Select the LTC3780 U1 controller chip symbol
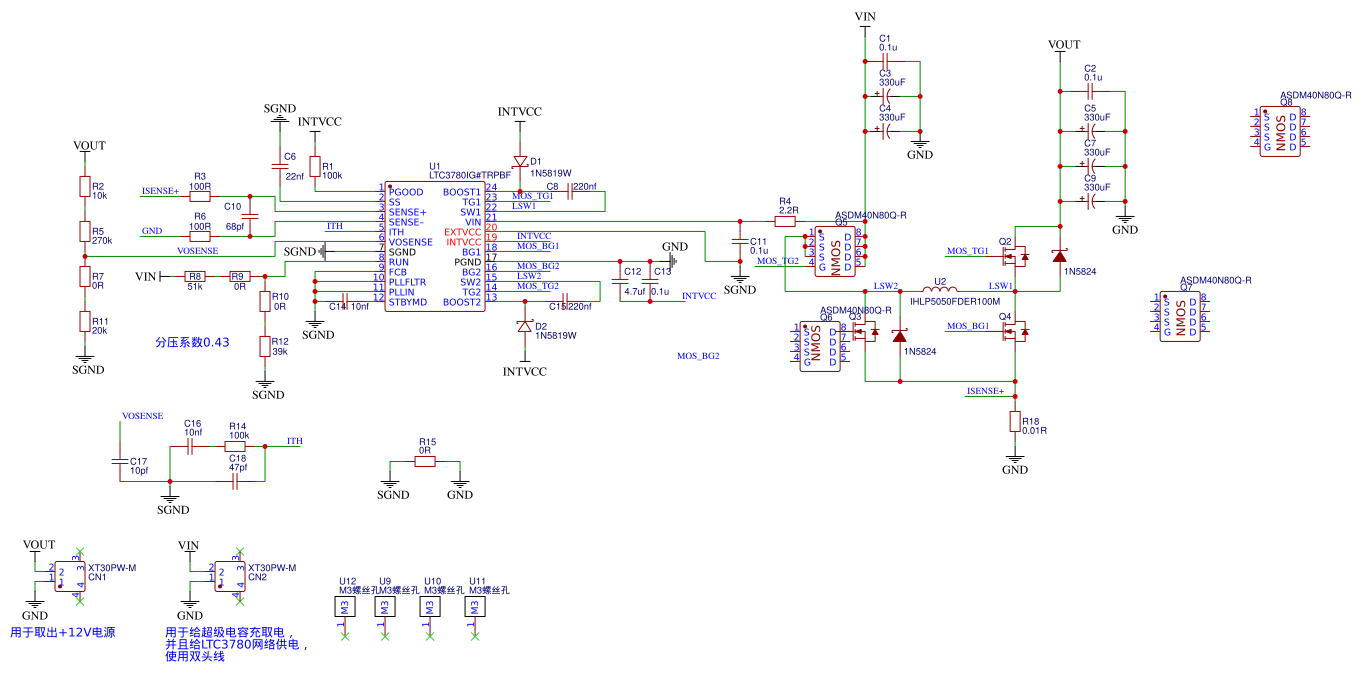 pyautogui.click(x=436, y=246)
